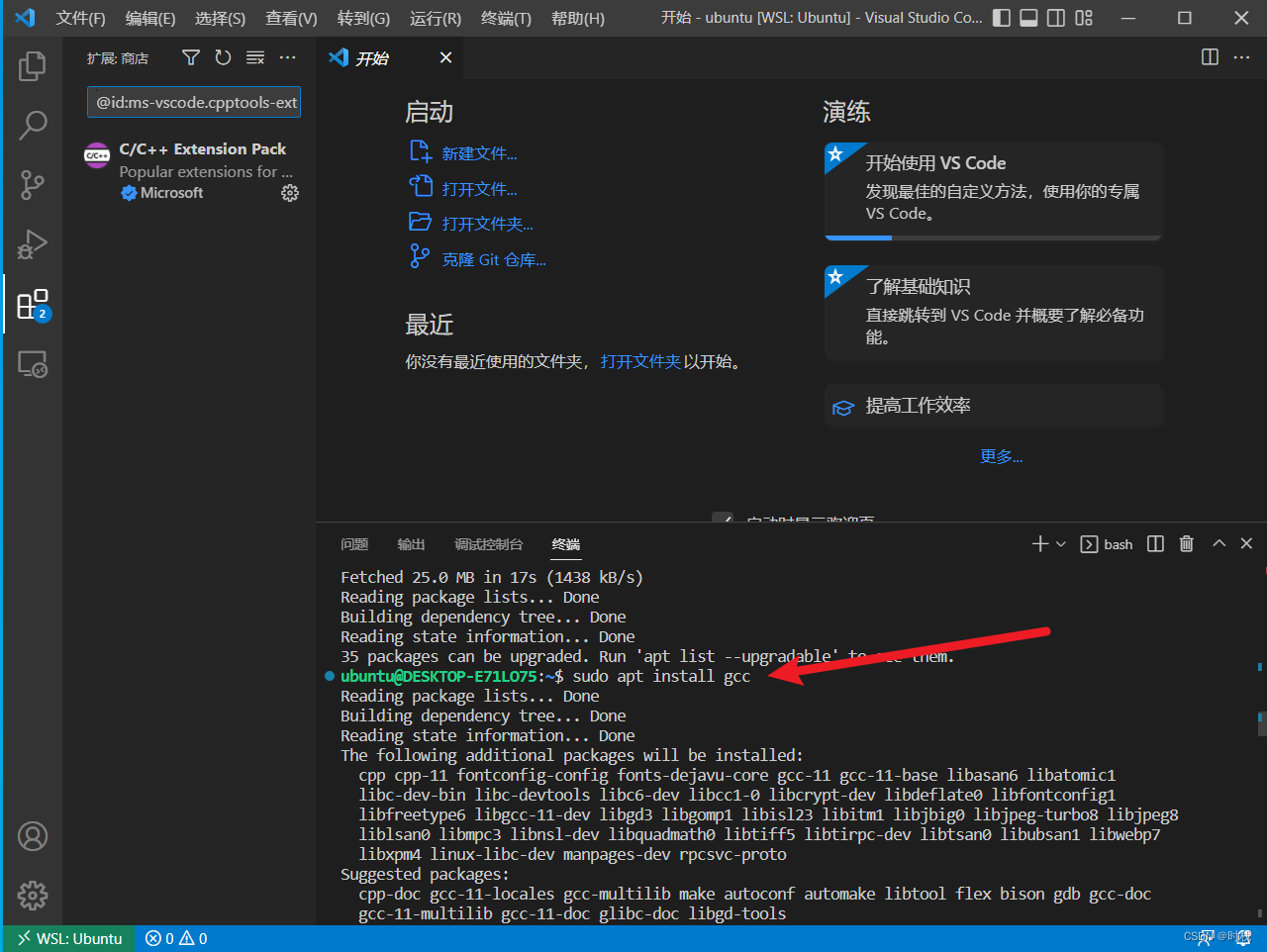Open Source Control view
Screen dimensions: 1267x952
[33, 185]
